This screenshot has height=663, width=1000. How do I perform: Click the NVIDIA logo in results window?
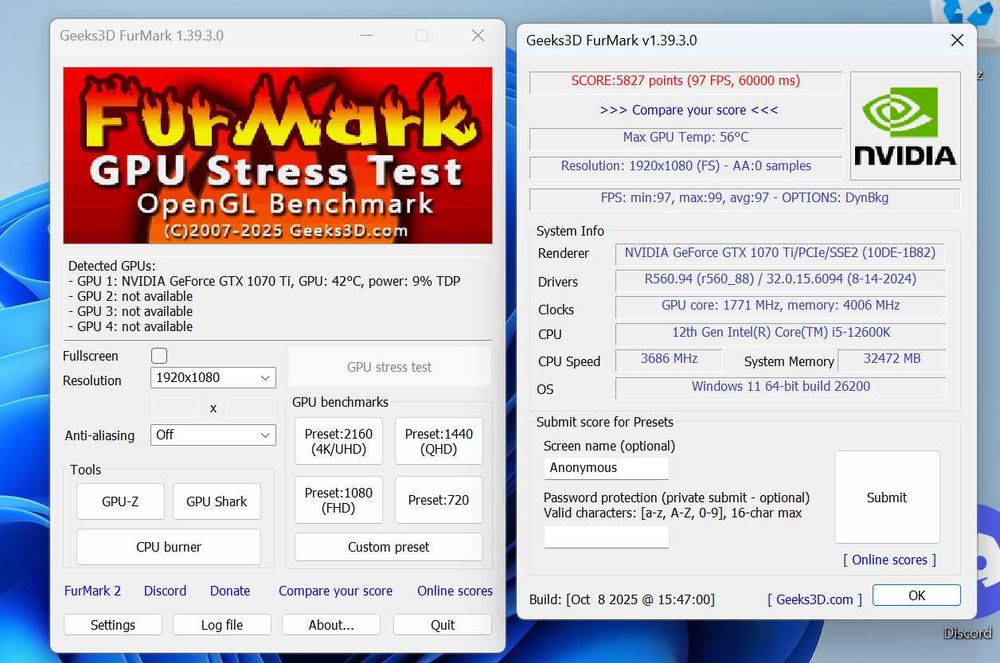(905, 126)
